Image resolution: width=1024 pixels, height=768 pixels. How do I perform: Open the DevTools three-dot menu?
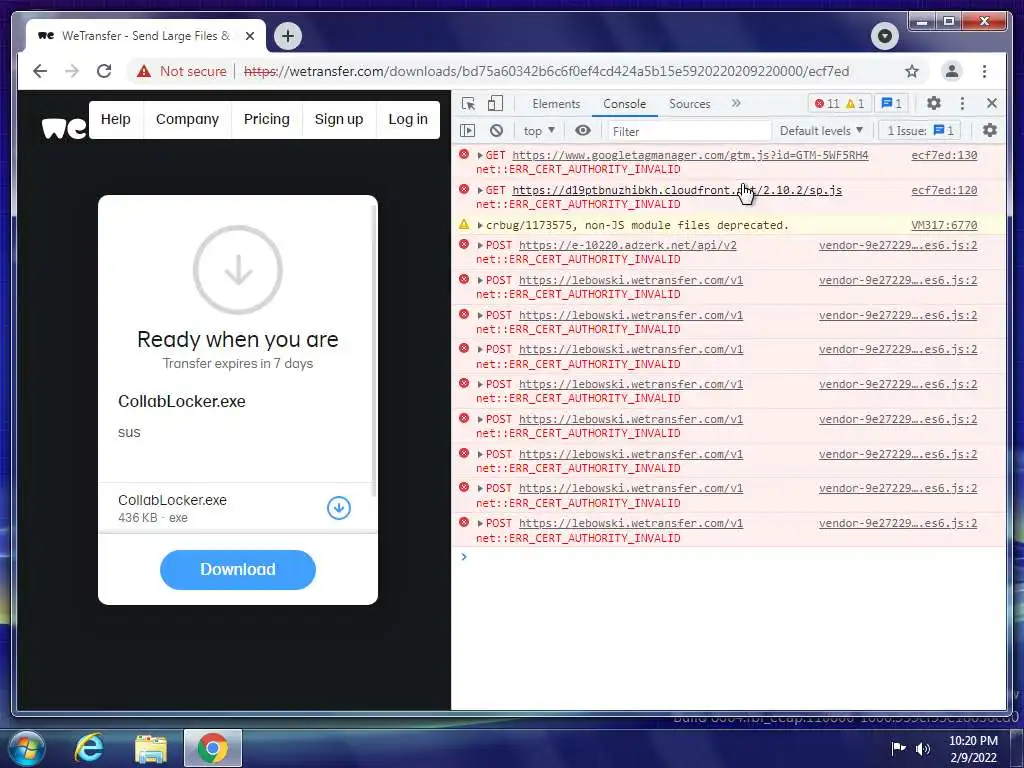(962, 103)
